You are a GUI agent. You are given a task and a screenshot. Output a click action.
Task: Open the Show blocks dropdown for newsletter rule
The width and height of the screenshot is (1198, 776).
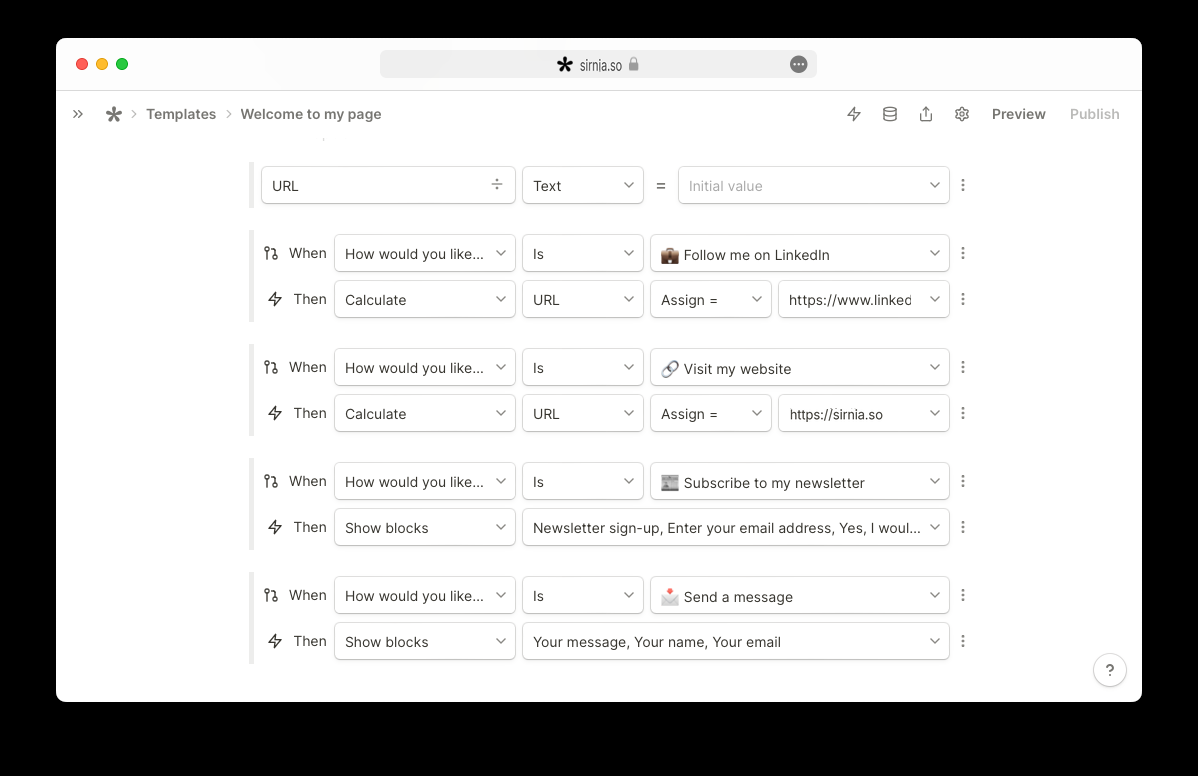[425, 527]
